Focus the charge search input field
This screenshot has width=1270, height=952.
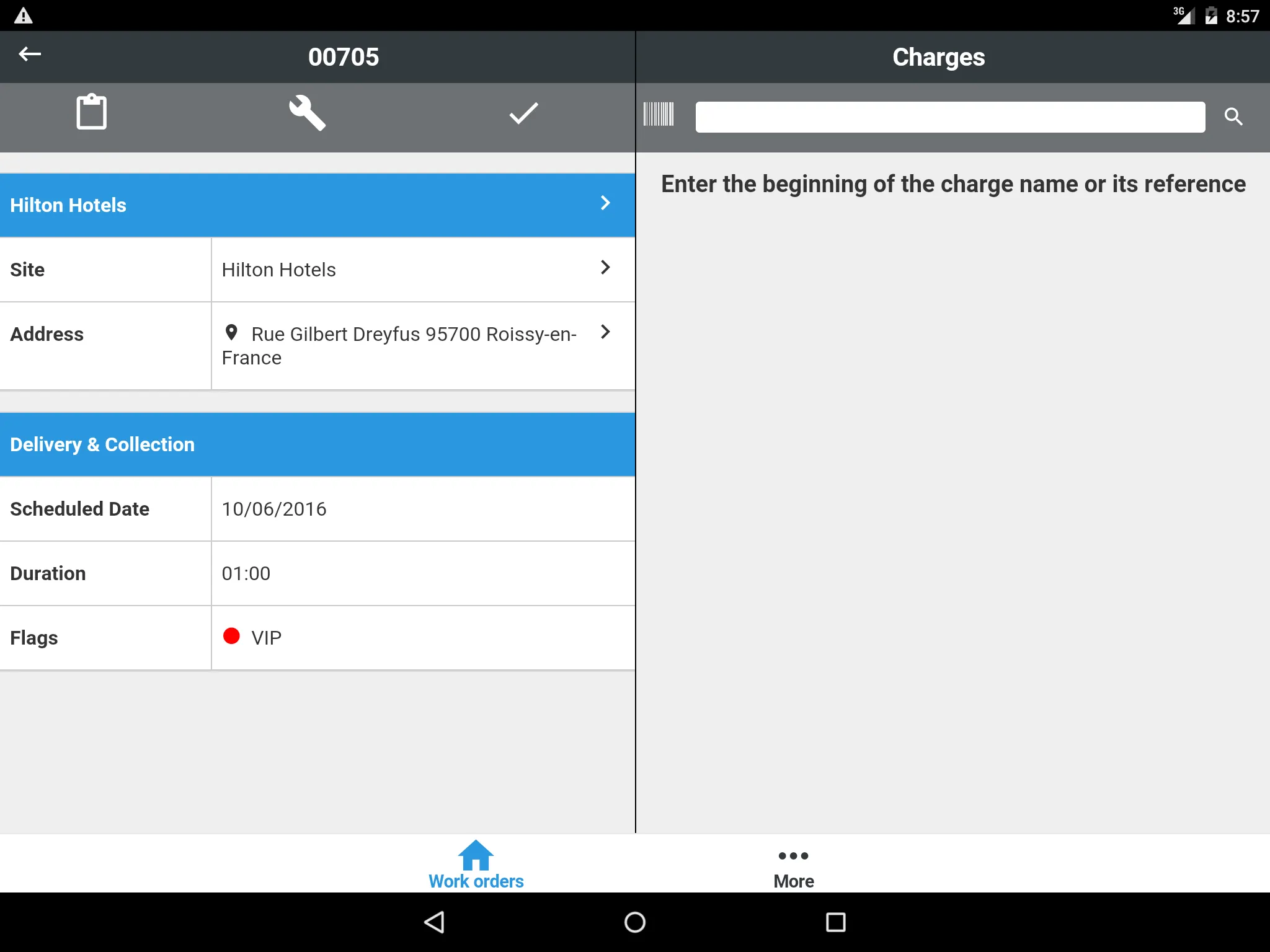(950, 117)
